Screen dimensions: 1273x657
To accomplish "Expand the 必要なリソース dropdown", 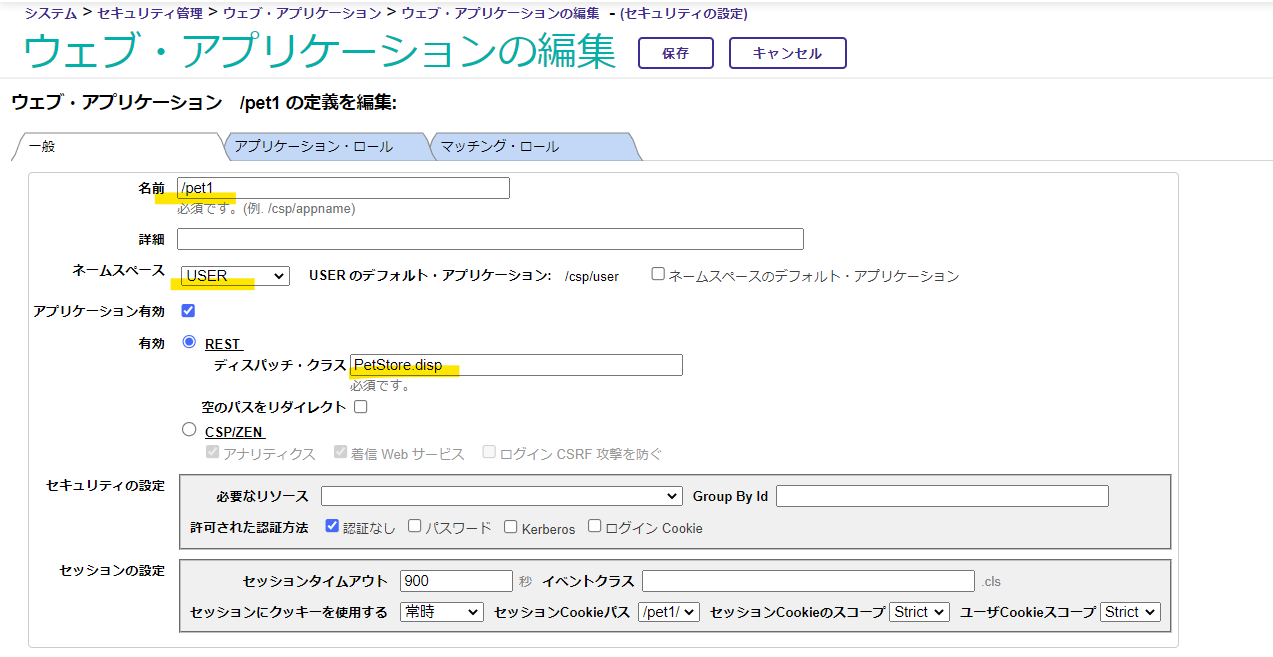I will (x=501, y=496).
